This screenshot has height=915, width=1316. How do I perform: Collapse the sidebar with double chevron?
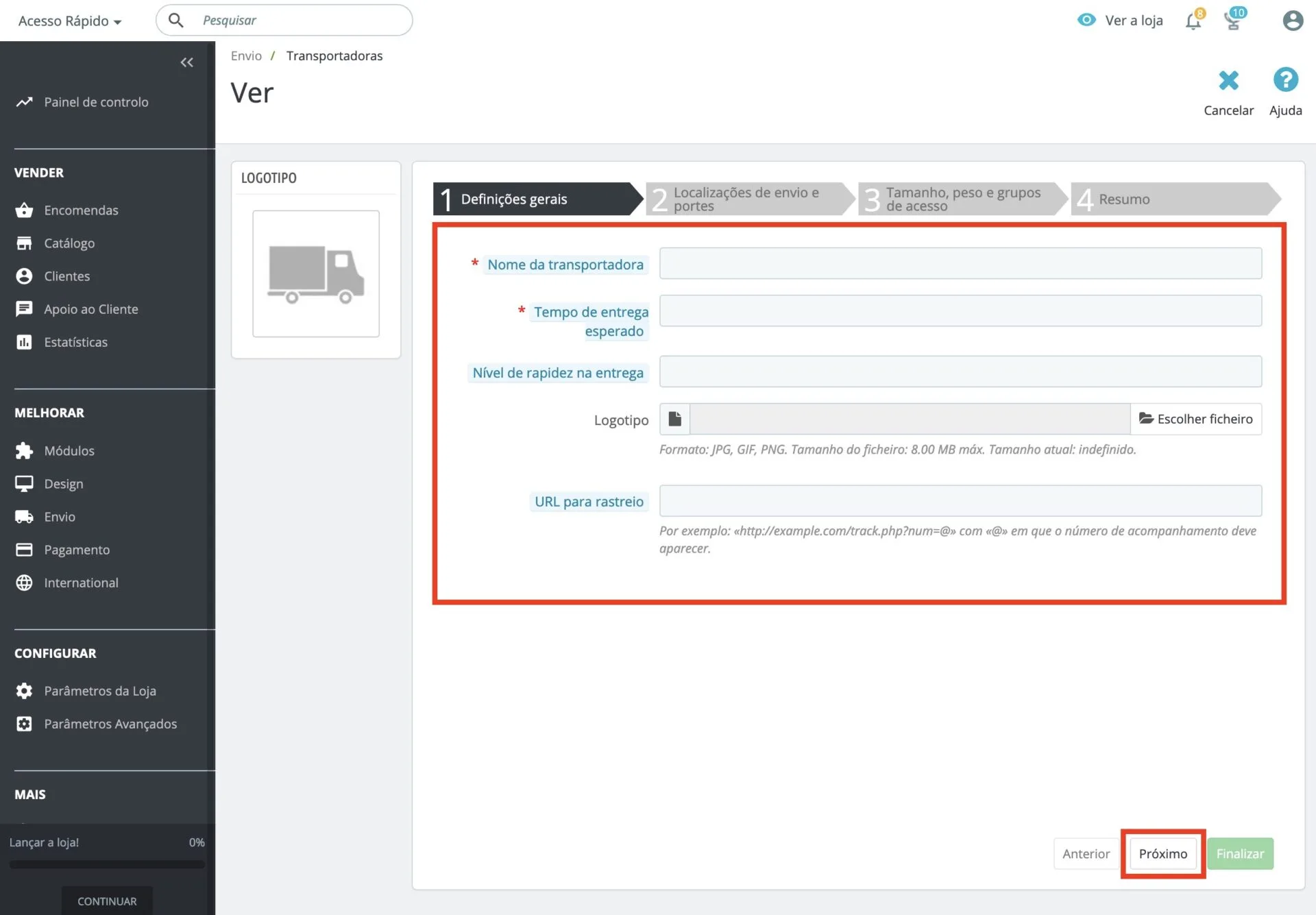pyautogui.click(x=186, y=62)
